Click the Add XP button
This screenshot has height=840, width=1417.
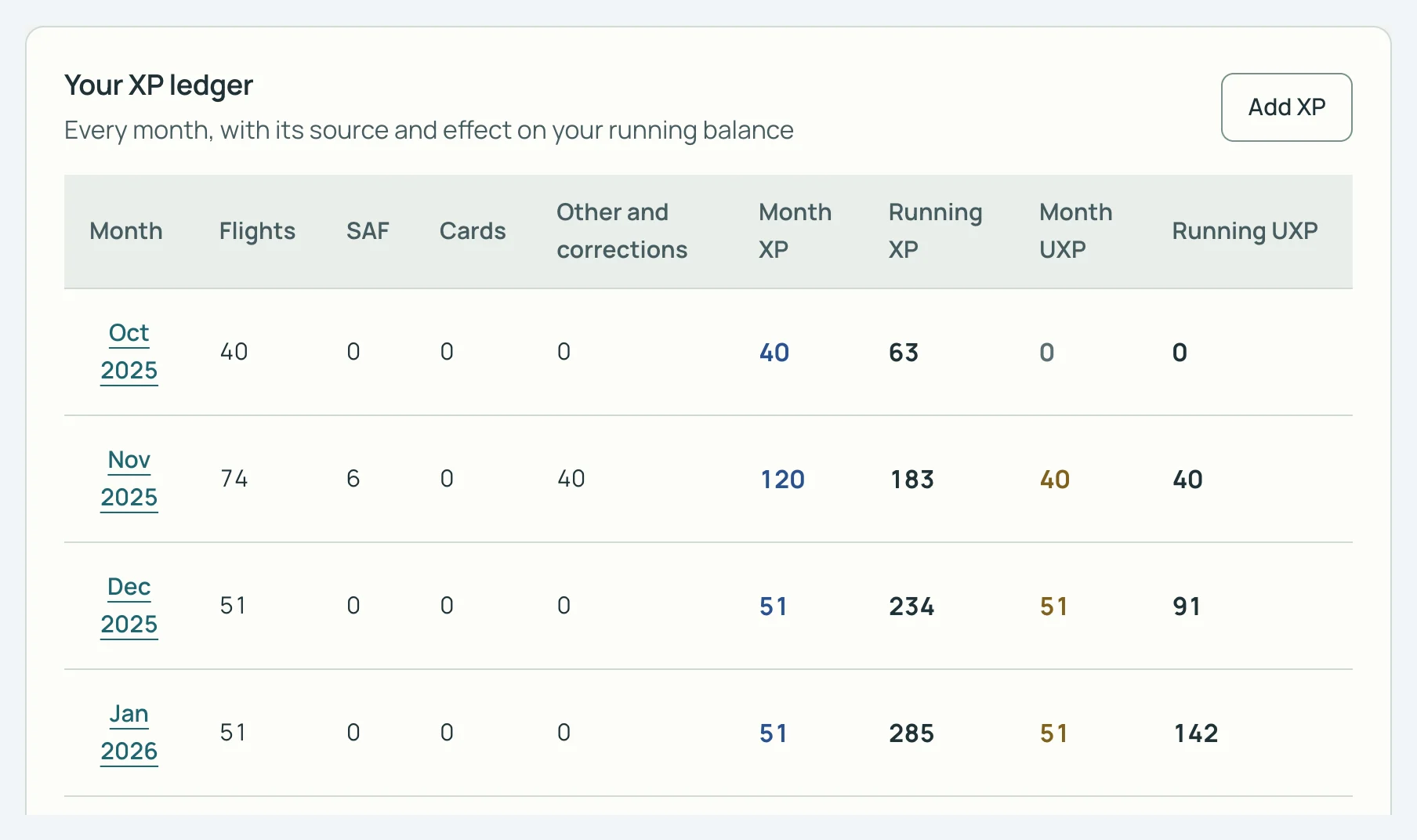(x=1286, y=107)
